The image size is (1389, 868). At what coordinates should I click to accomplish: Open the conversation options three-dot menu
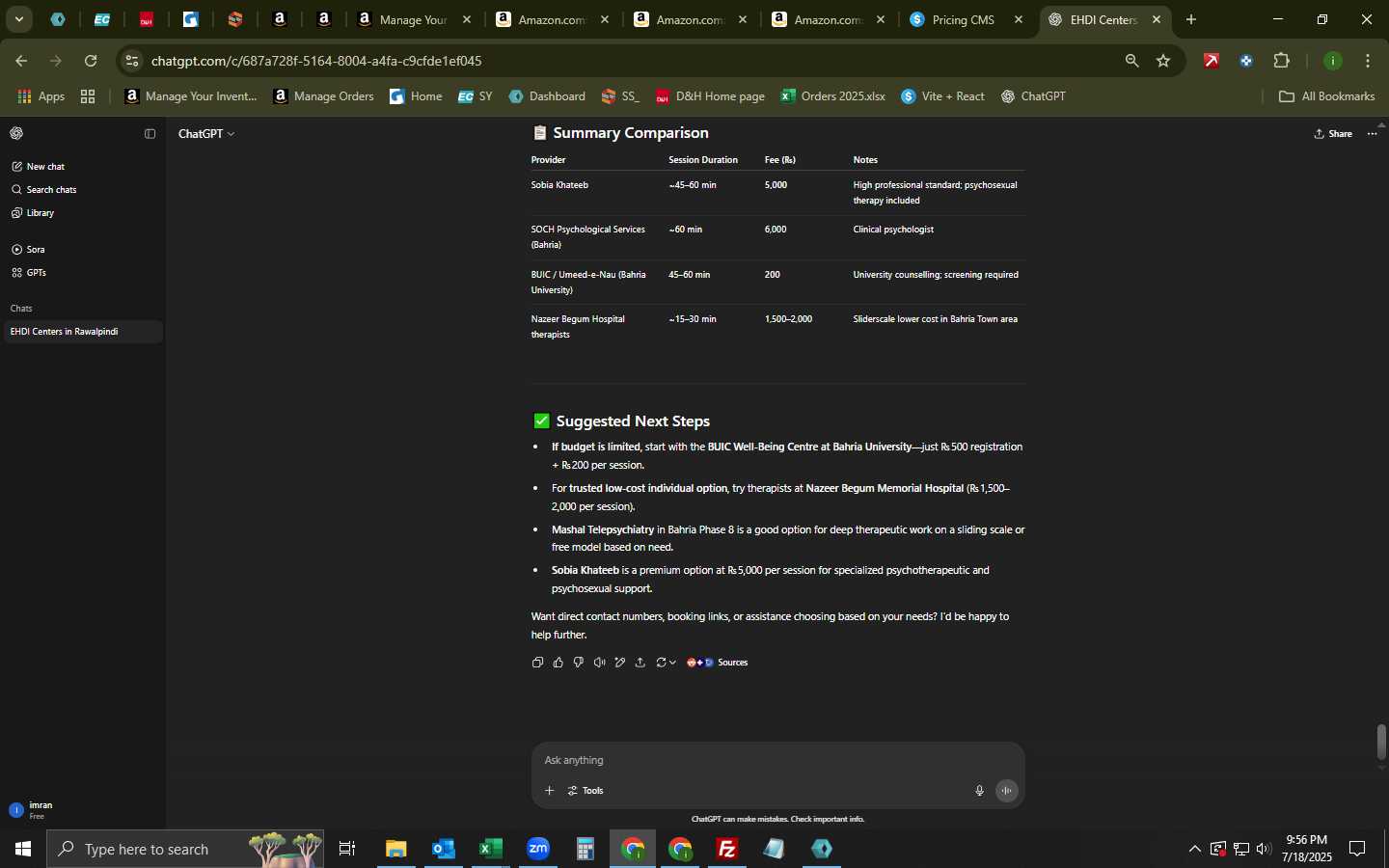tap(1373, 134)
